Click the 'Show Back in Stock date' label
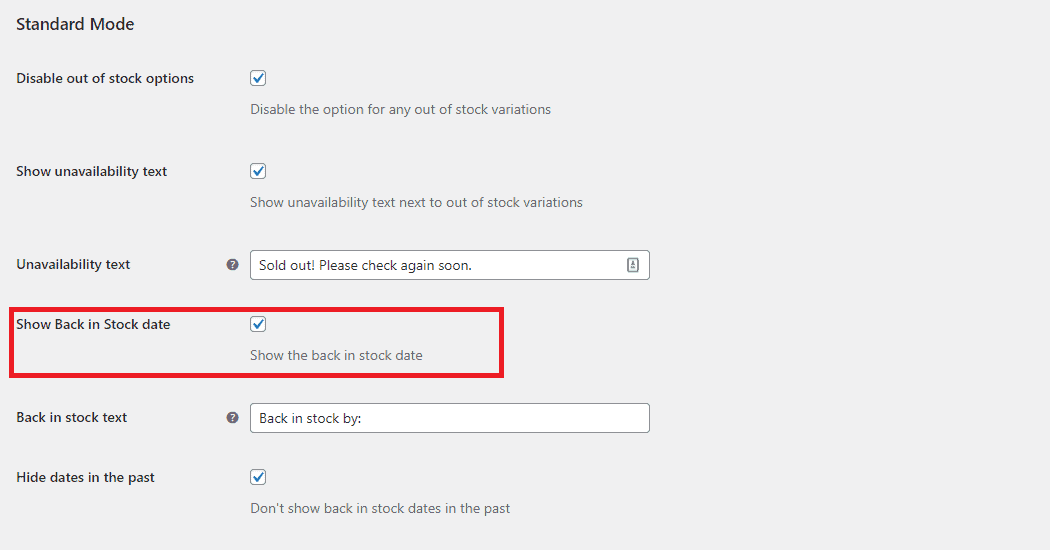This screenshot has height=550, width=1050. [93, 324]
